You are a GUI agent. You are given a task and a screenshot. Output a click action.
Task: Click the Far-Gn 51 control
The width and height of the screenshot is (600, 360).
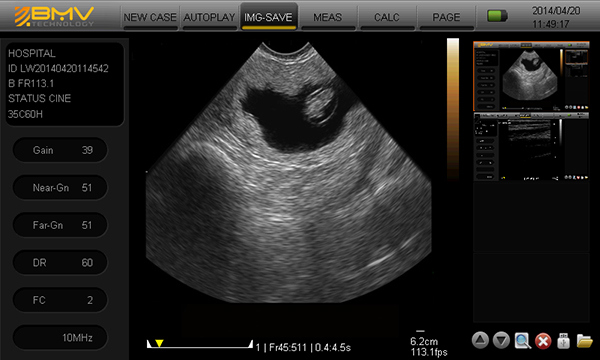[60, 225]
